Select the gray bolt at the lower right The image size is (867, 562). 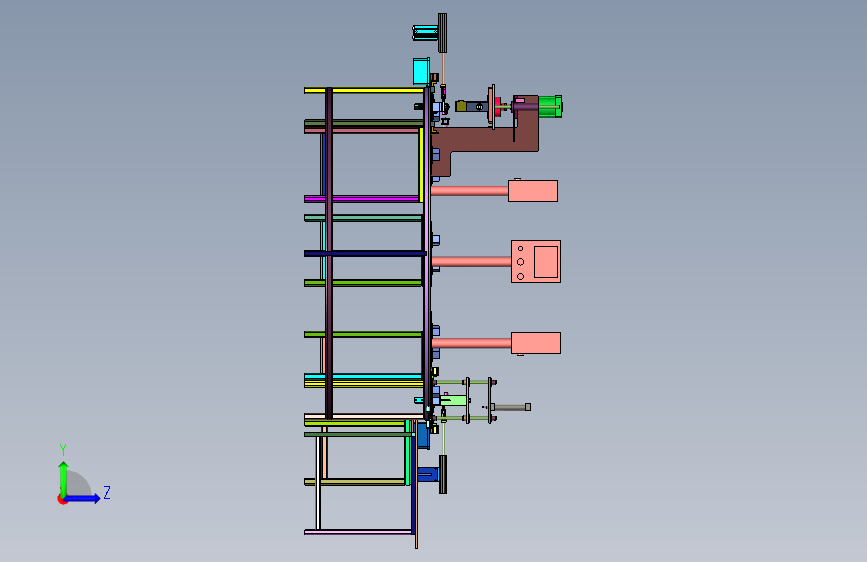pos(511,407)
